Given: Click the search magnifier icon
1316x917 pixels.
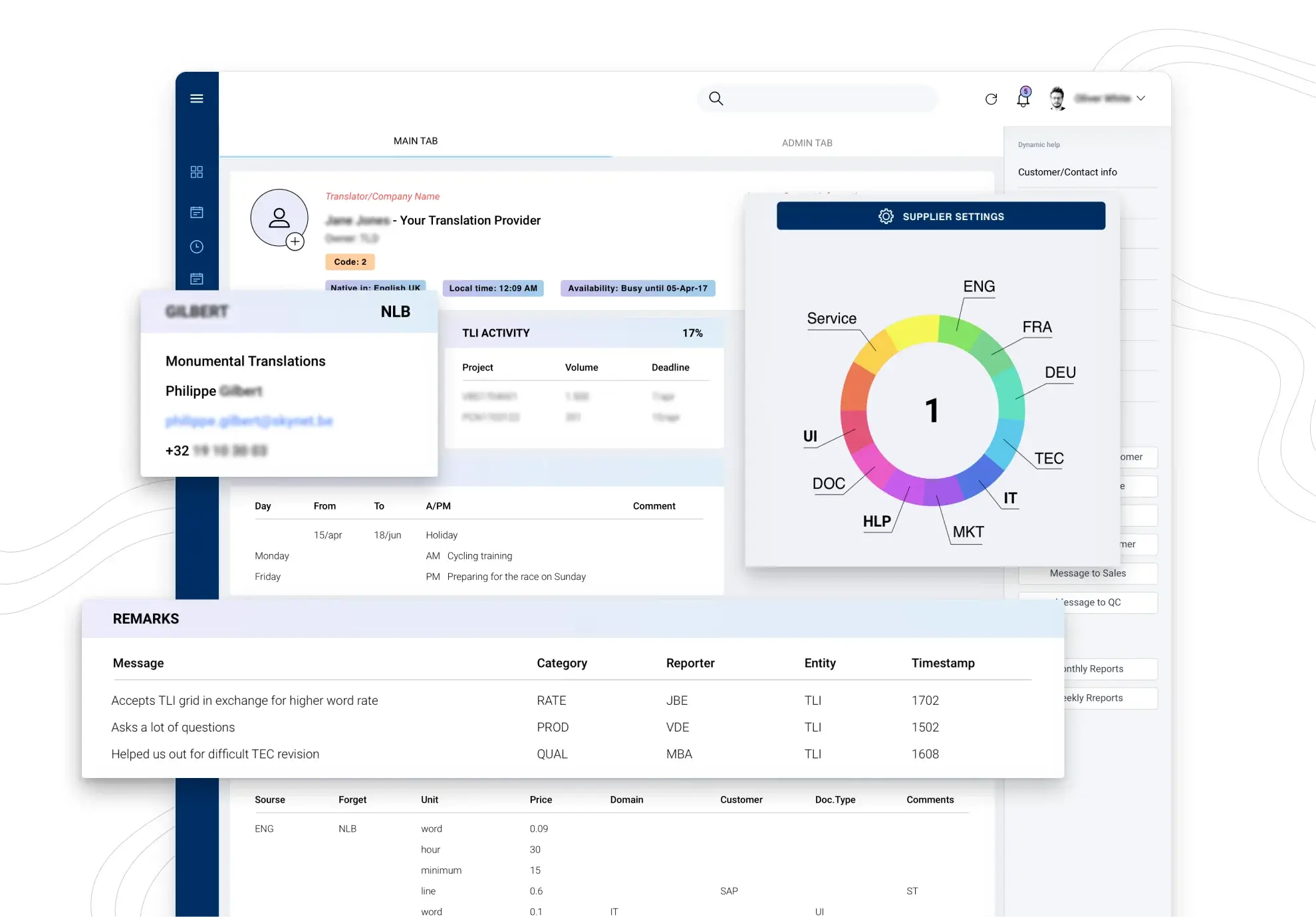Looking at the screenshot, I should pyautogui.click(x=716, y=98).
